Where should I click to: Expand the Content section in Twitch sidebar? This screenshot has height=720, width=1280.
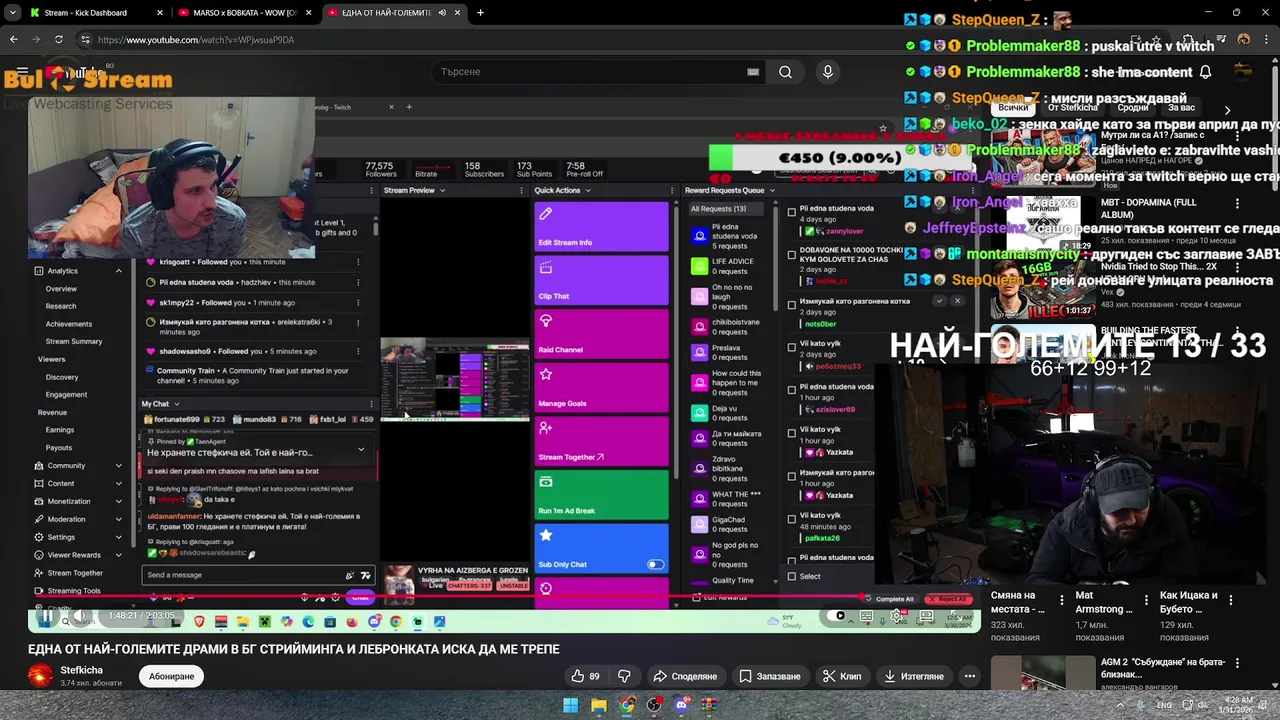[x=118, y=483]
